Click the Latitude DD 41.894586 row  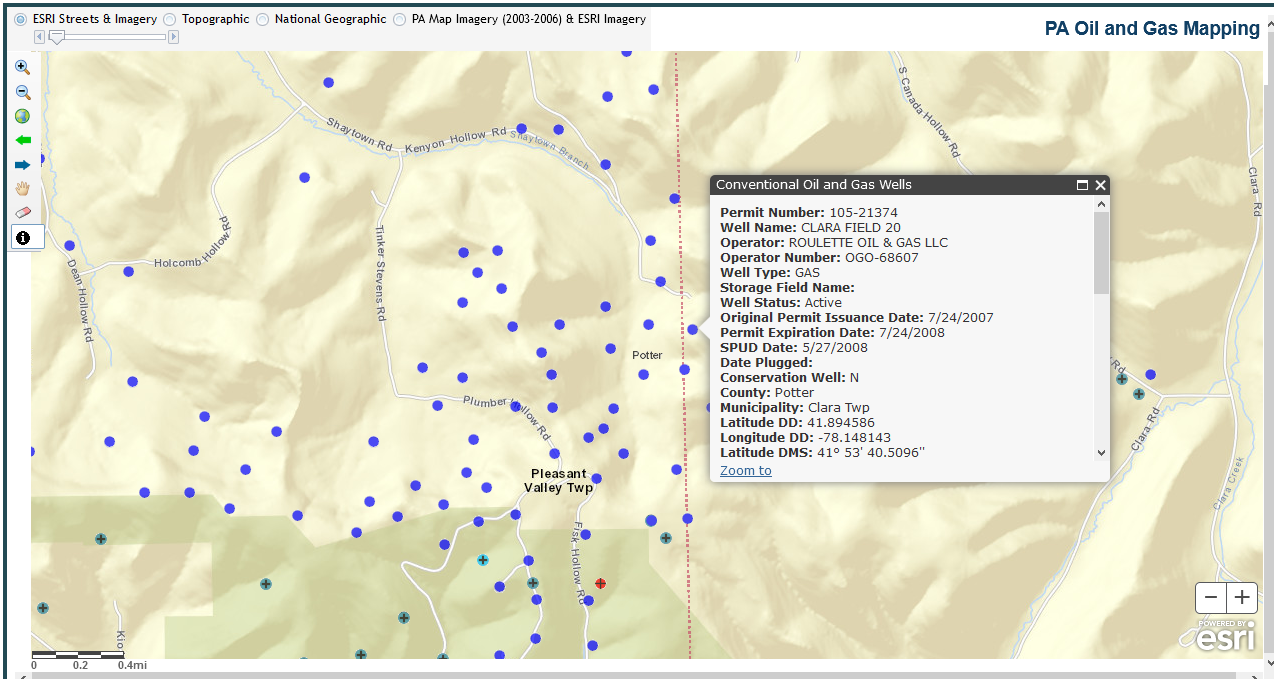tap(797, 422)
